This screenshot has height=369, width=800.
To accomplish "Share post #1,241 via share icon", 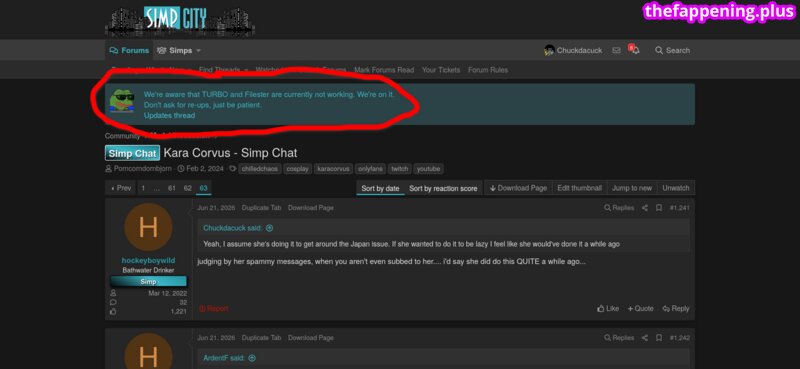I will coord(645,208).
